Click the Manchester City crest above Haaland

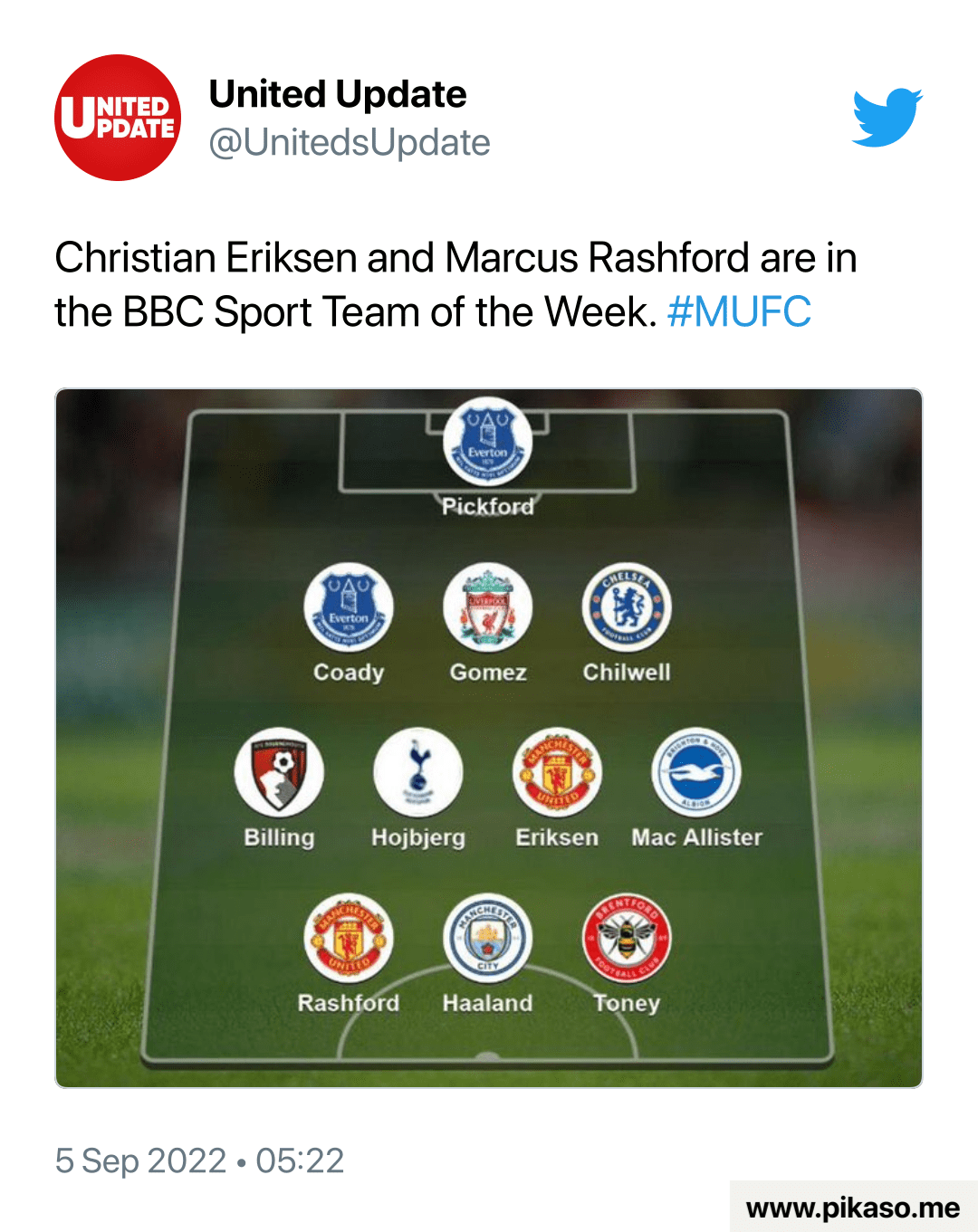[x=487, y=938]
